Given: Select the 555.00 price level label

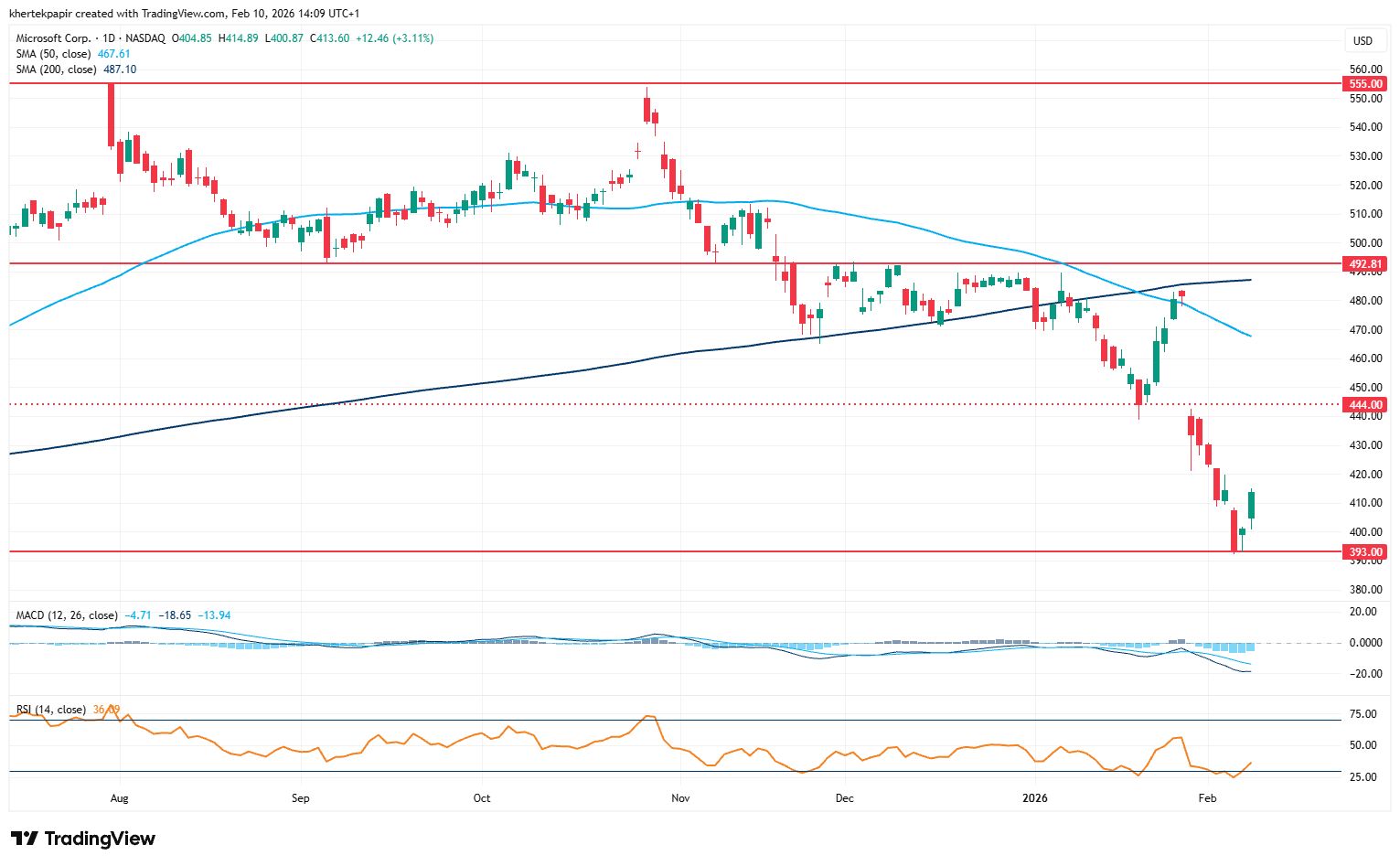Looking at the screenshot, I should click(1366, 84).
